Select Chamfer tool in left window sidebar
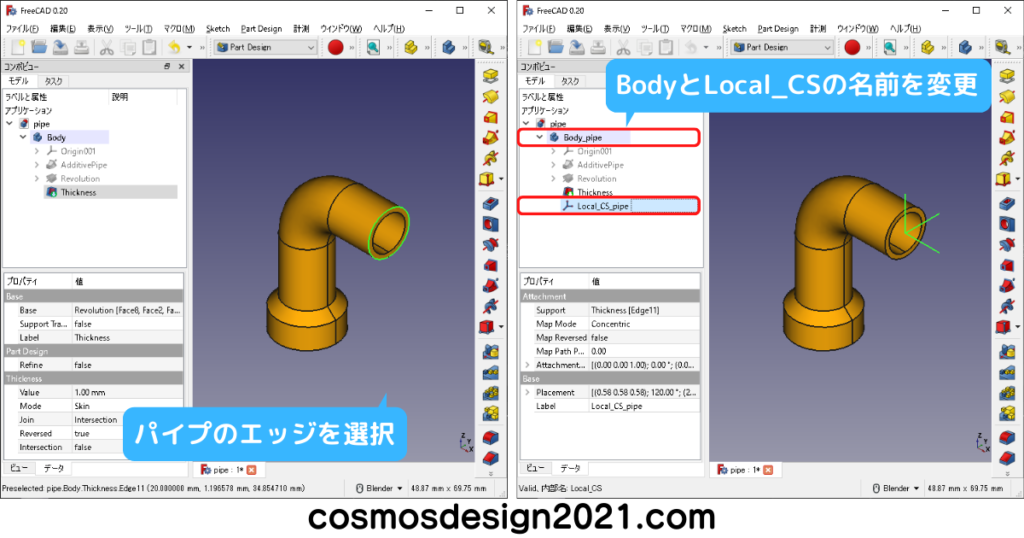The height and width of the screenshot is (538, 1024). pos(490,458)
